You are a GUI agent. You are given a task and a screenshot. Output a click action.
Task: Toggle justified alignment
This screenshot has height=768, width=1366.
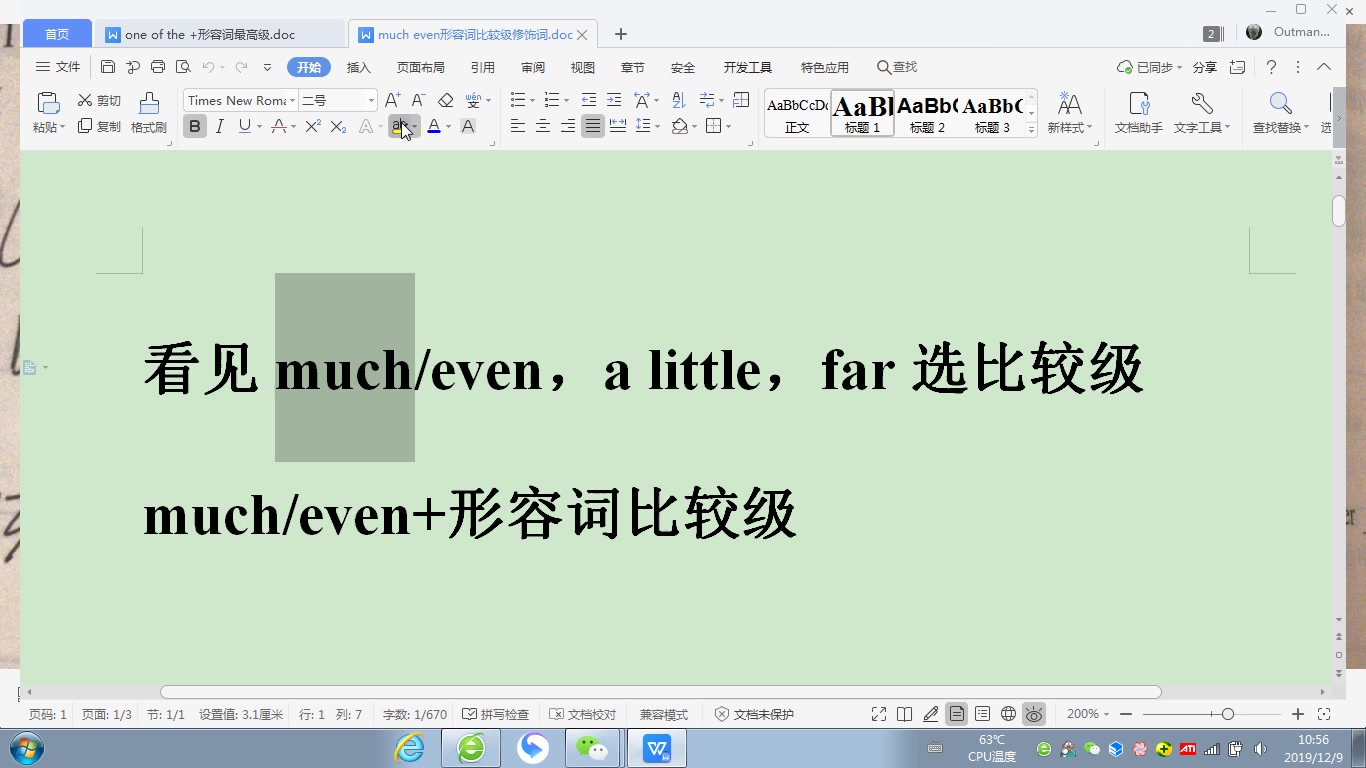593,126
